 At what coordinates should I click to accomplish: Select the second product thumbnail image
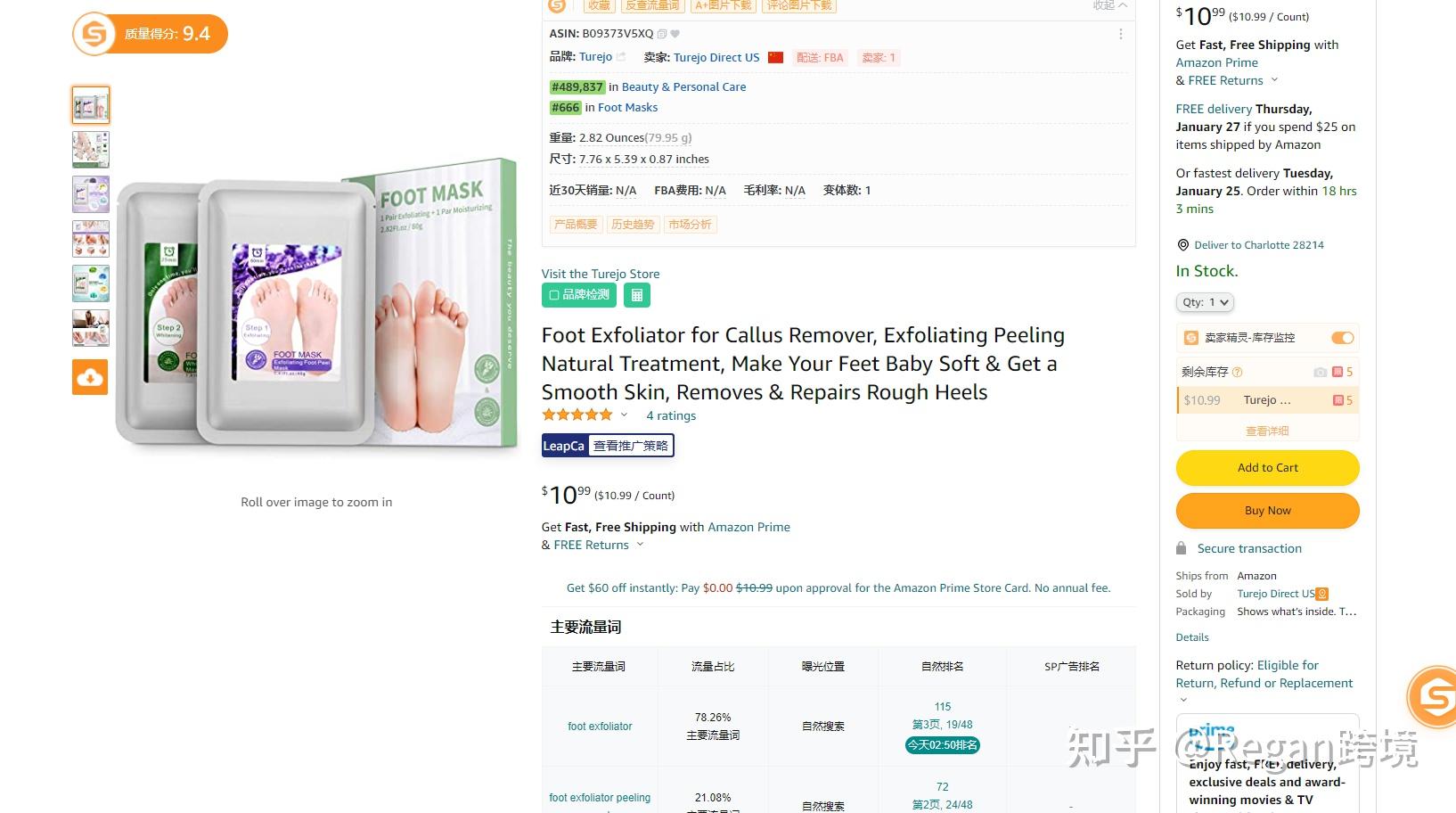coord(91,150)
